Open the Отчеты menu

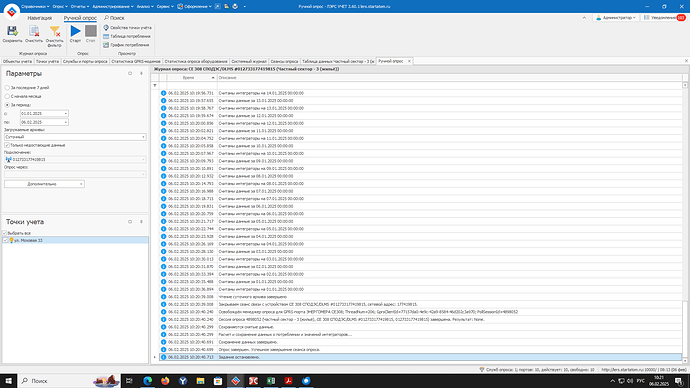pos(80,7)
